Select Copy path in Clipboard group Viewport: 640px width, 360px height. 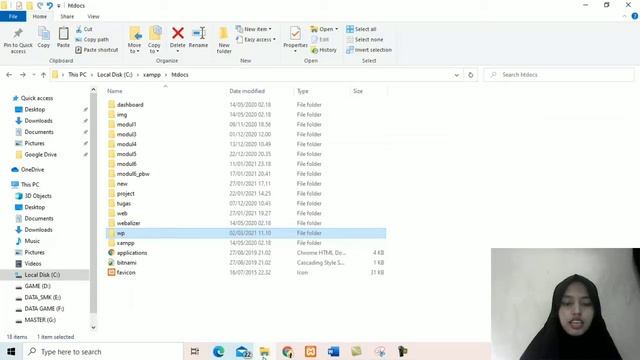(92, 40)
